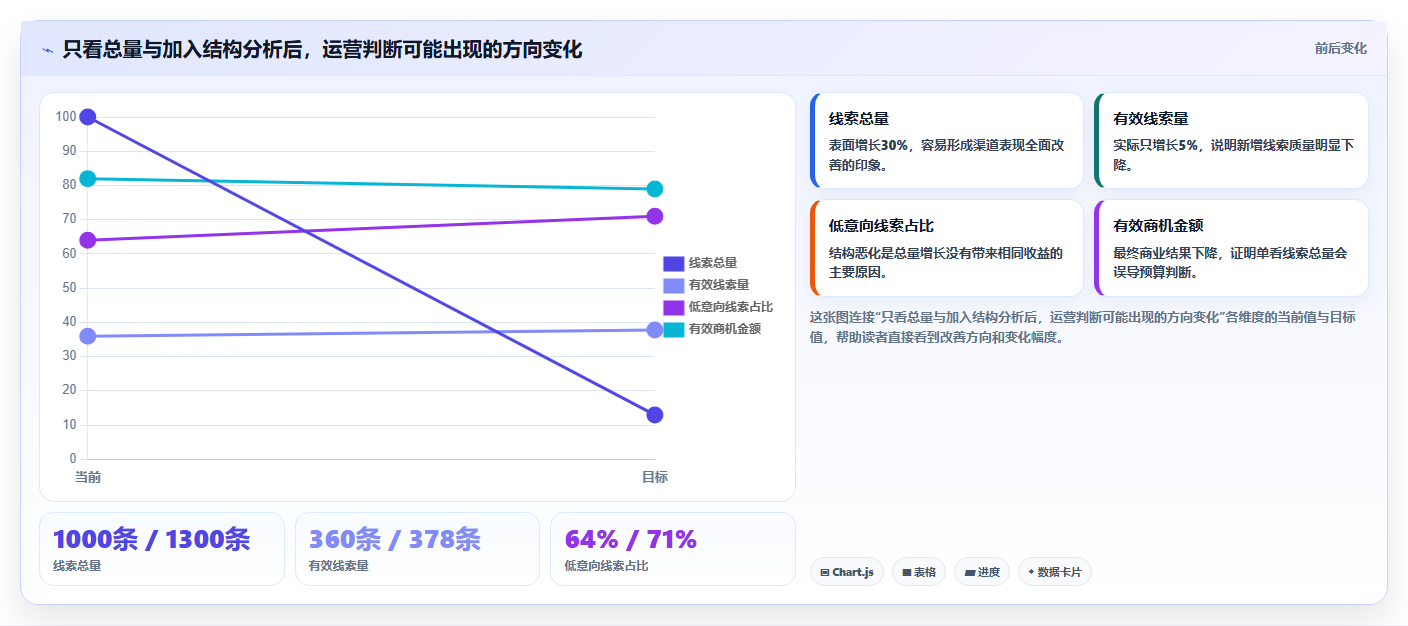Click the 线索总量 data point at 目标
Screen dimensions: 1408x626
pyautogui.click(x=655, y=415)
